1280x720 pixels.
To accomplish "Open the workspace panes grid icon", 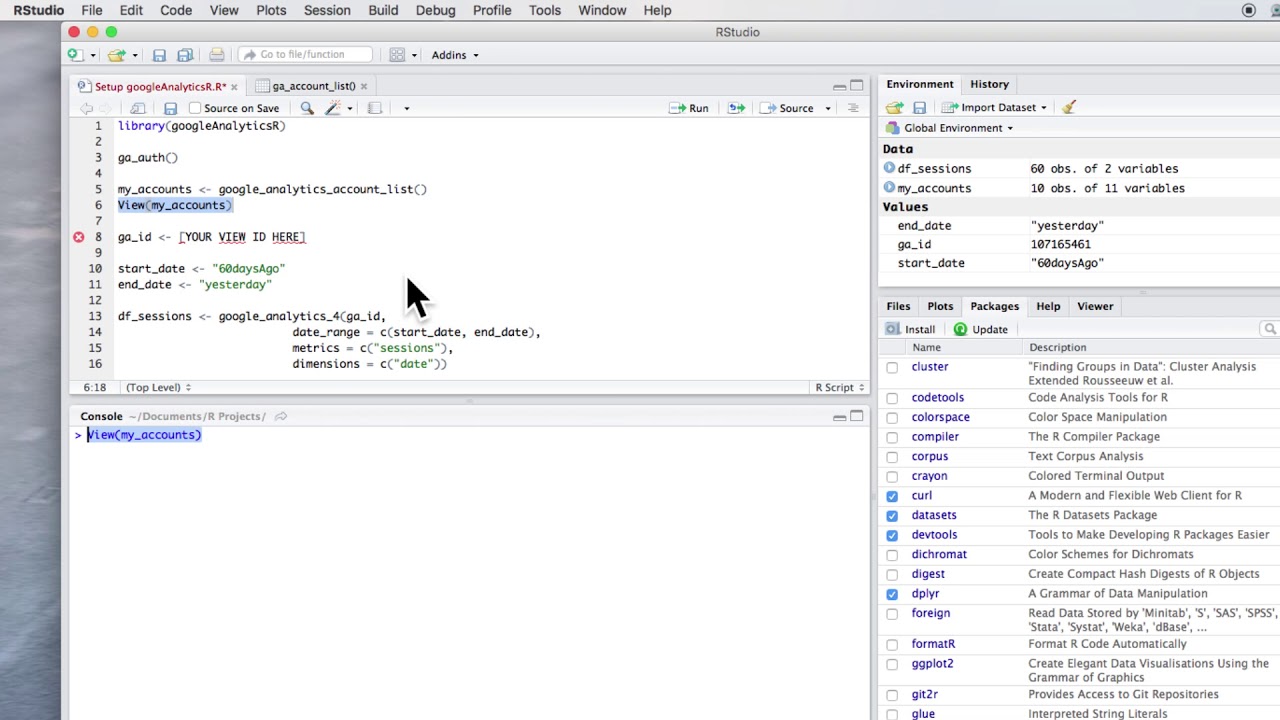I will pos(397,55).
